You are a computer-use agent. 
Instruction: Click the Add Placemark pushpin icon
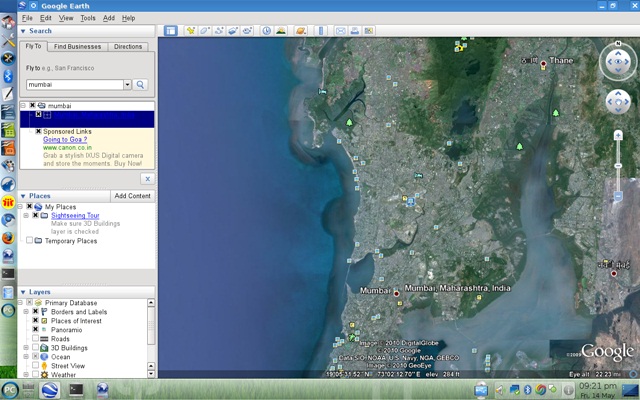190,31
